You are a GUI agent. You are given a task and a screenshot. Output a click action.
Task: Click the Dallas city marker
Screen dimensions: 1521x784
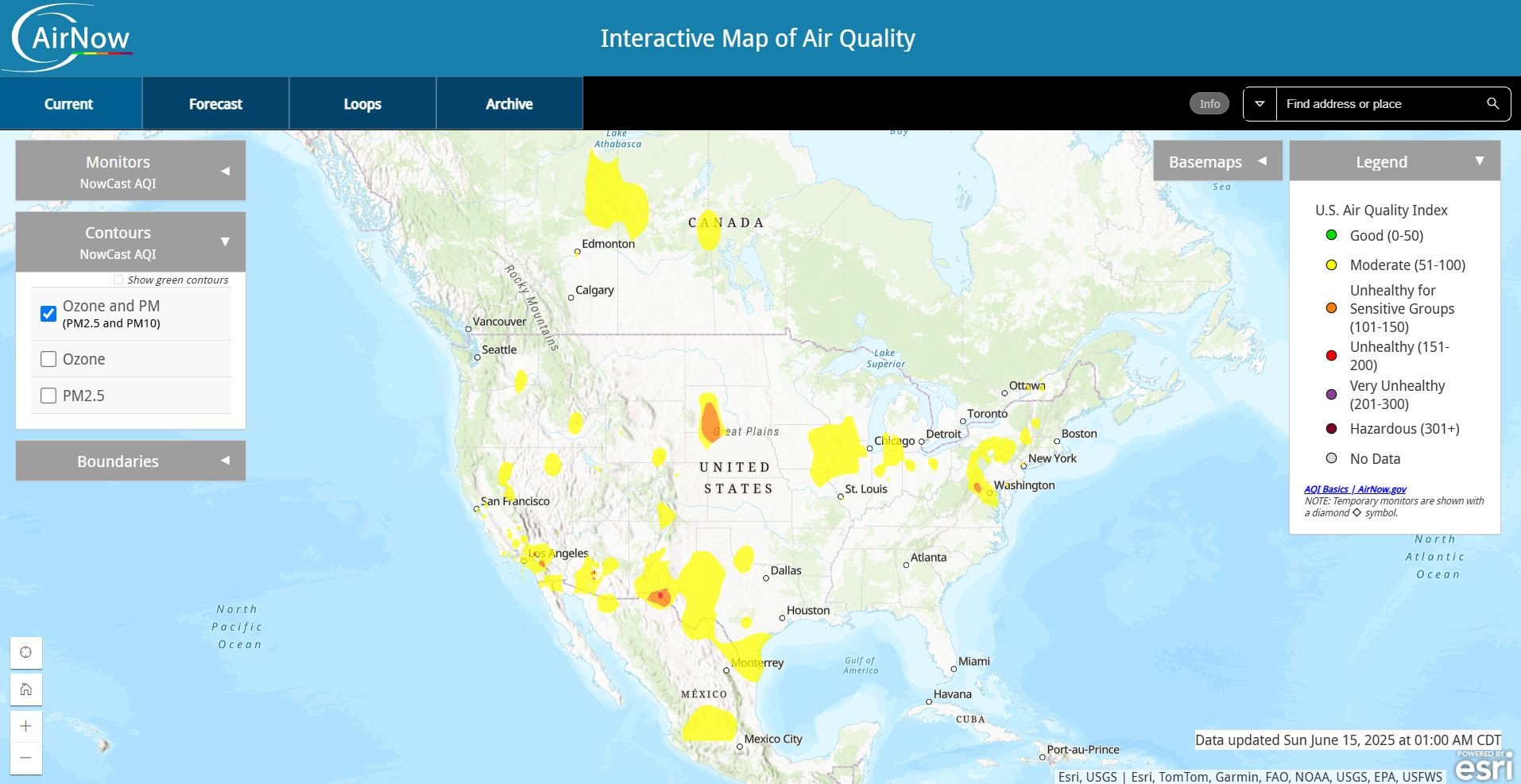(766, 578)
